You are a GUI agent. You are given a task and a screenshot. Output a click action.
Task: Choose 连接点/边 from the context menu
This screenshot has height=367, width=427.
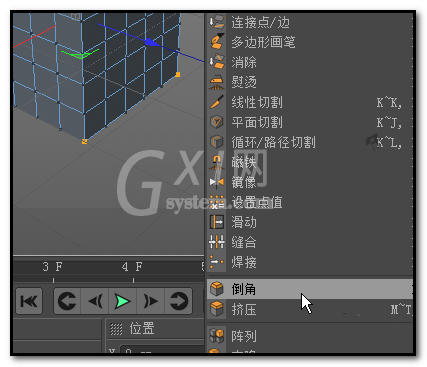pyautogui.click(x=310, y=22)
